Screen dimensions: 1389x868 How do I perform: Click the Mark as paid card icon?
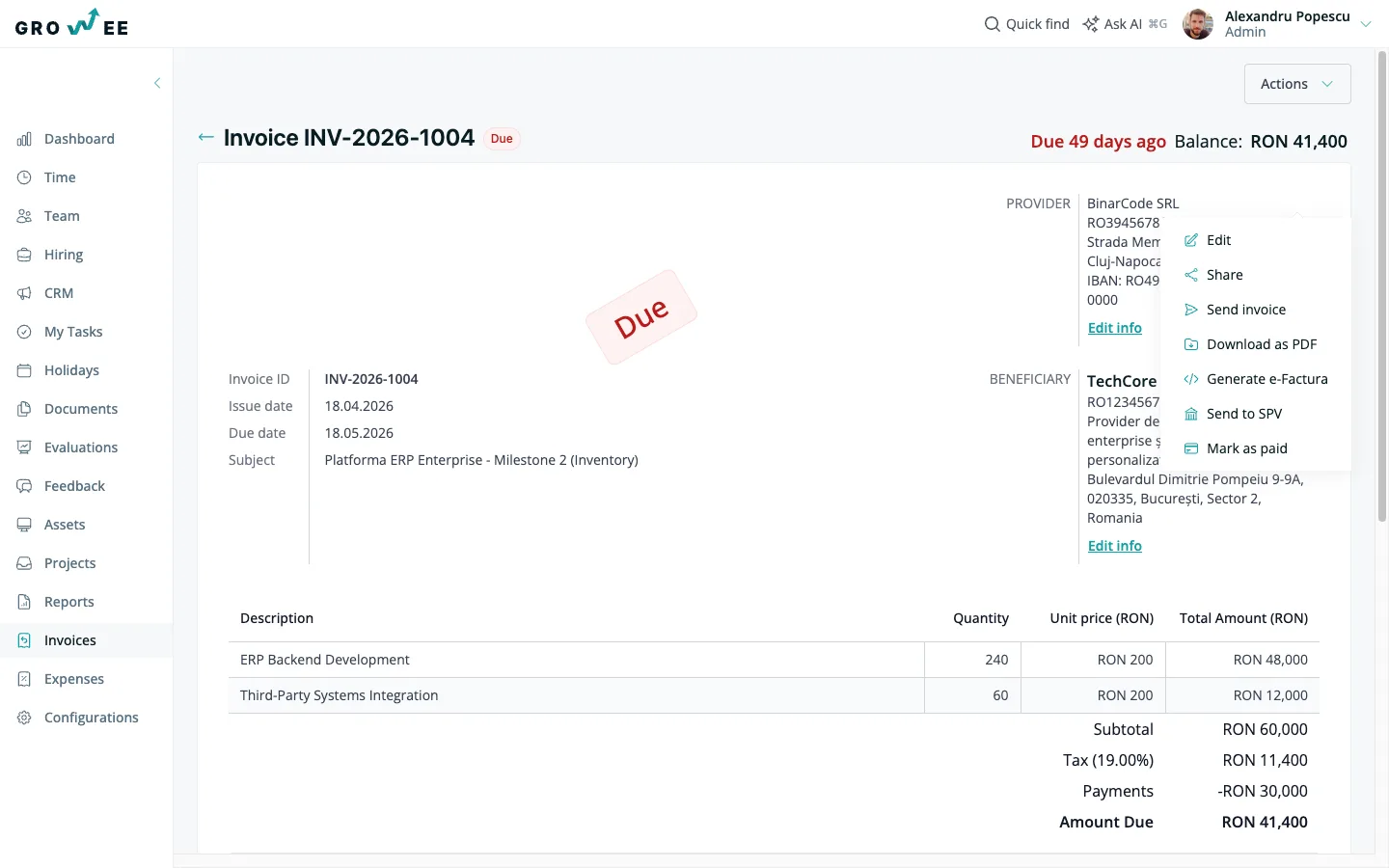pos(1191,448)
